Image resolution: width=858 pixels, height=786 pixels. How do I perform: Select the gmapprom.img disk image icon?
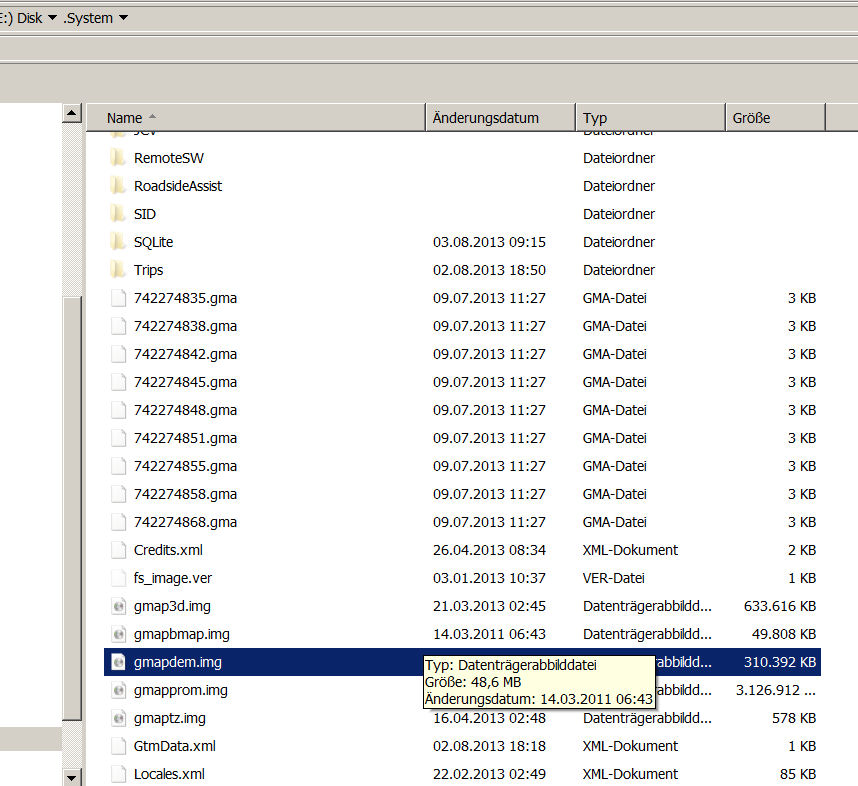click(117, 690)
